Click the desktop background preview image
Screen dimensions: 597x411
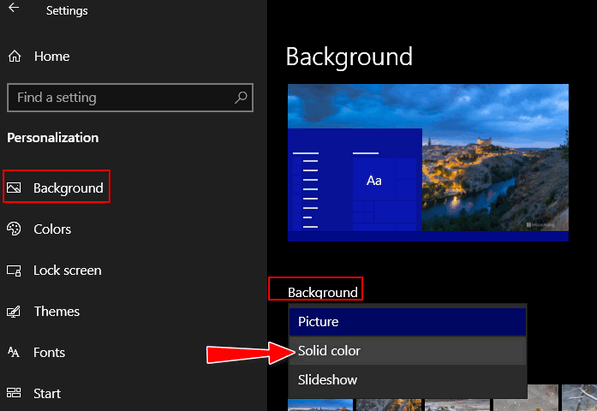coord(428,163)
